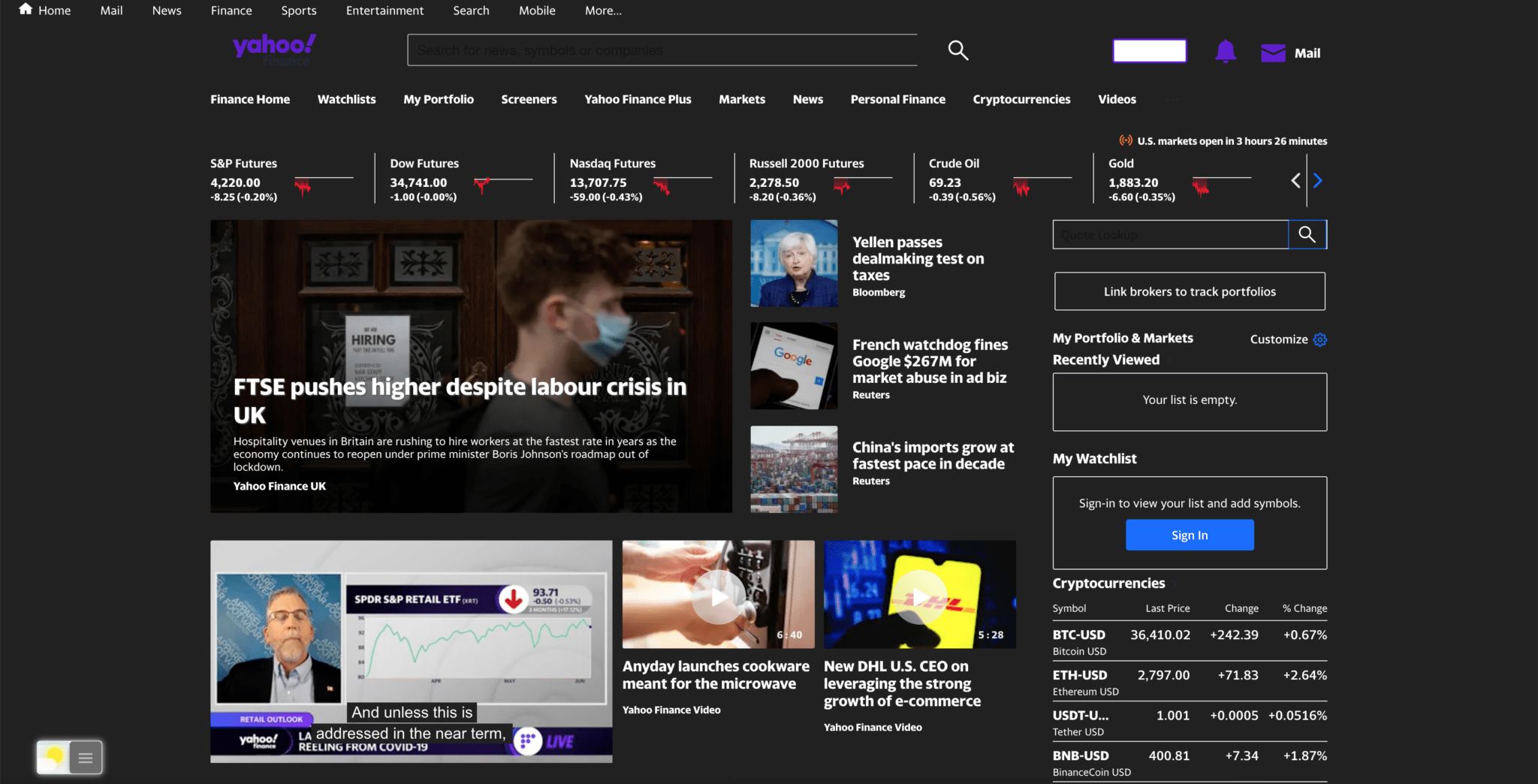Click the Dow Futures sparkline chart
Screen dimensions: 1538x784
[x=503, y=185]
